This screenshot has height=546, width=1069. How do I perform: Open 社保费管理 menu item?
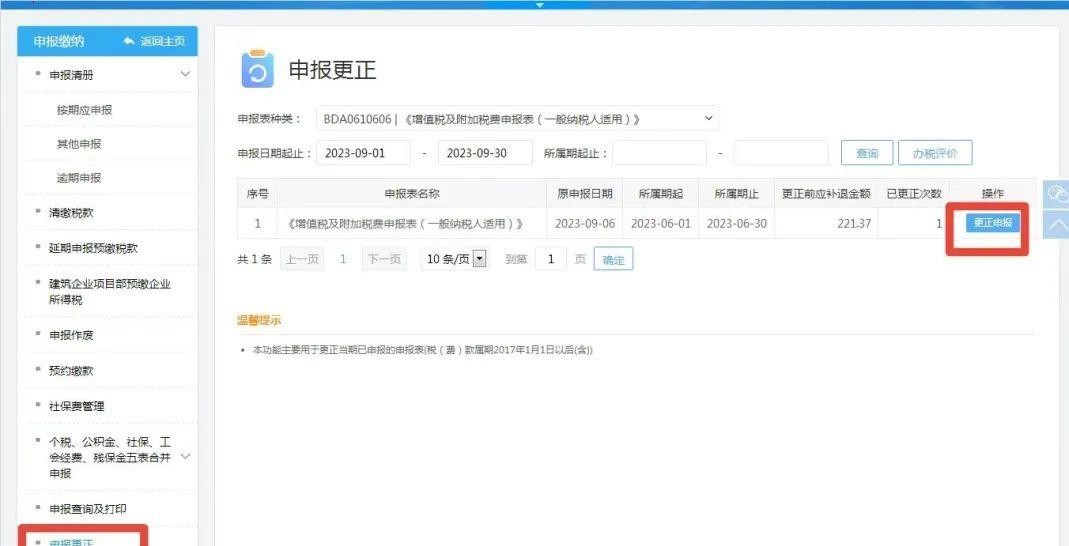coord(76,406)
